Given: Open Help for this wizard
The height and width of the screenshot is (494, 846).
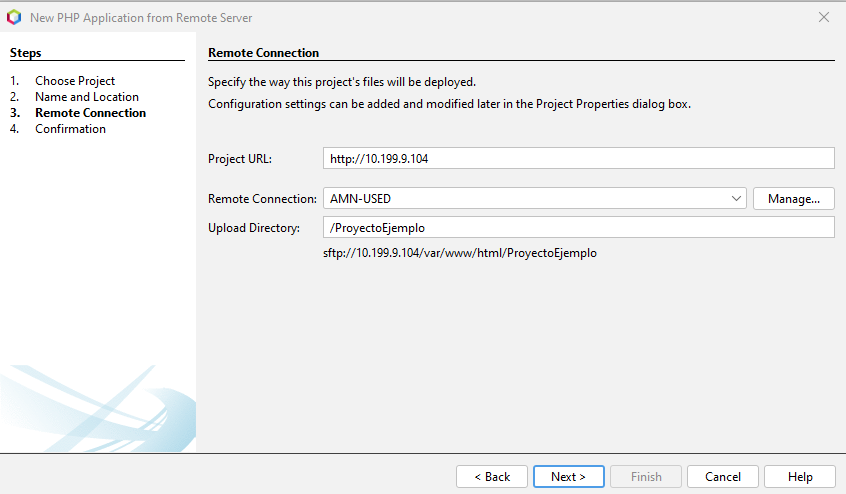Looking at the screenshot, I should [800, 477].
